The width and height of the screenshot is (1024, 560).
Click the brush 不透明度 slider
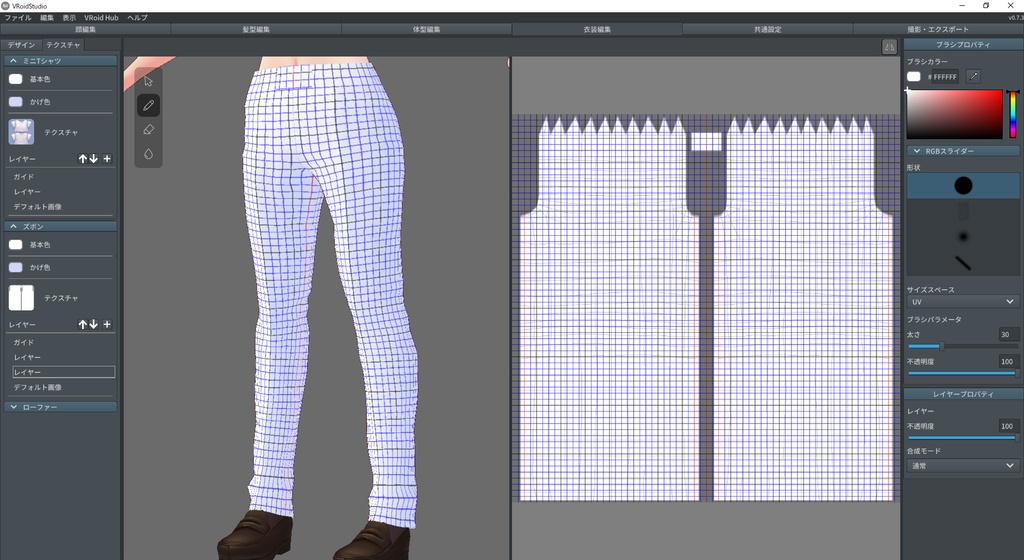pos(963,373)
